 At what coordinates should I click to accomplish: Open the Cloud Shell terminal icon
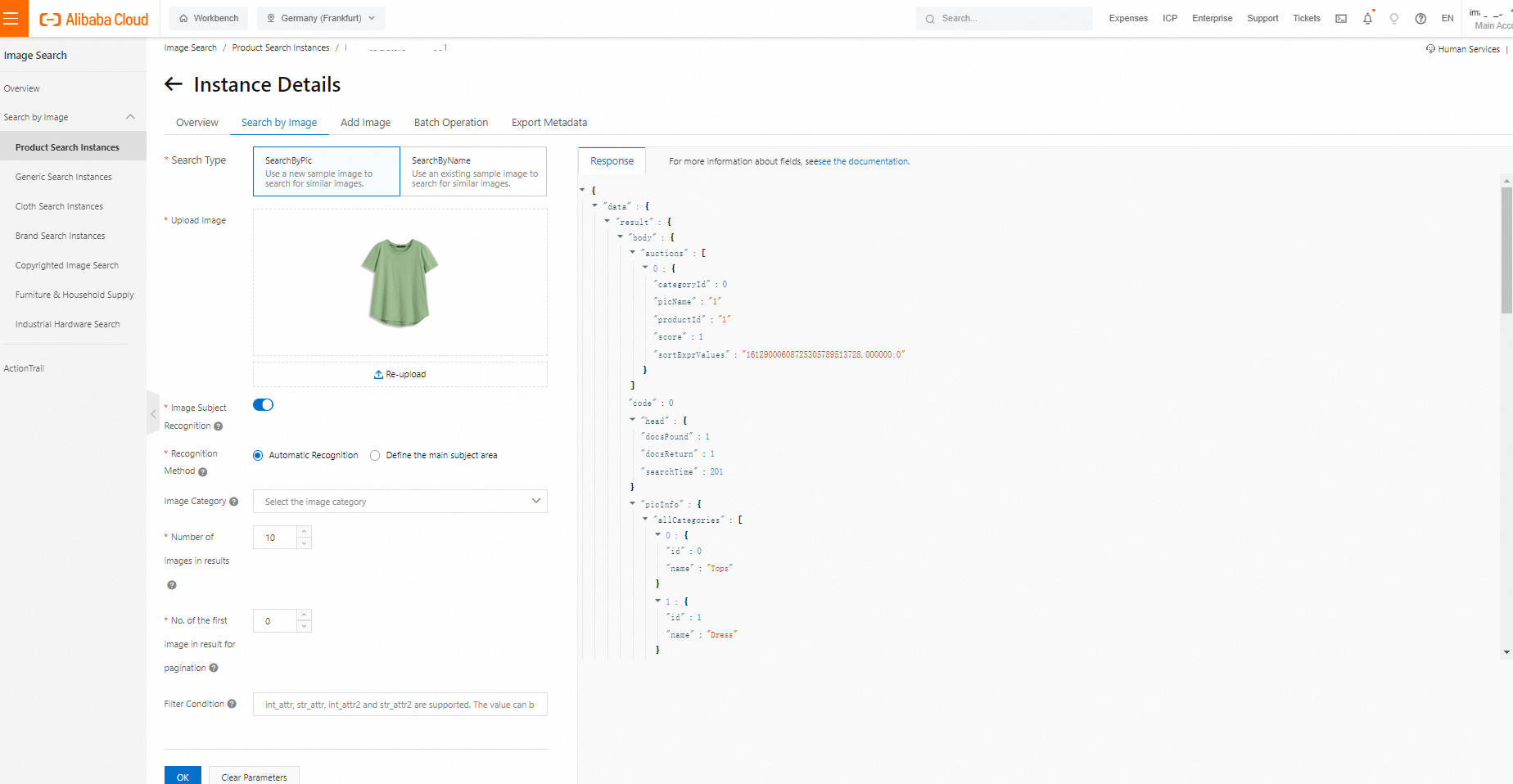1341,18
